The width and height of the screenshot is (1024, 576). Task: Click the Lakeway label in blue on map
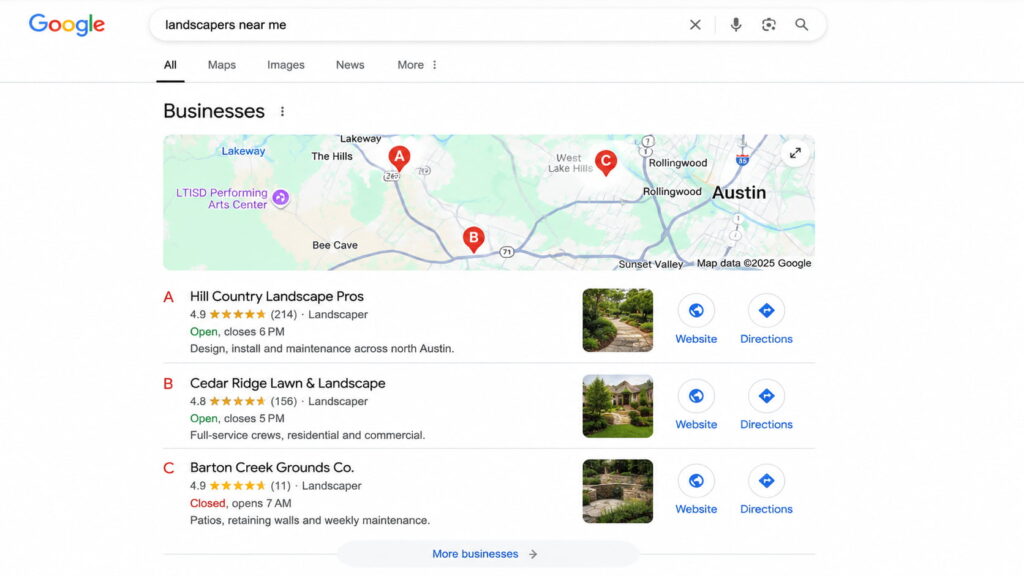(243, 151)
